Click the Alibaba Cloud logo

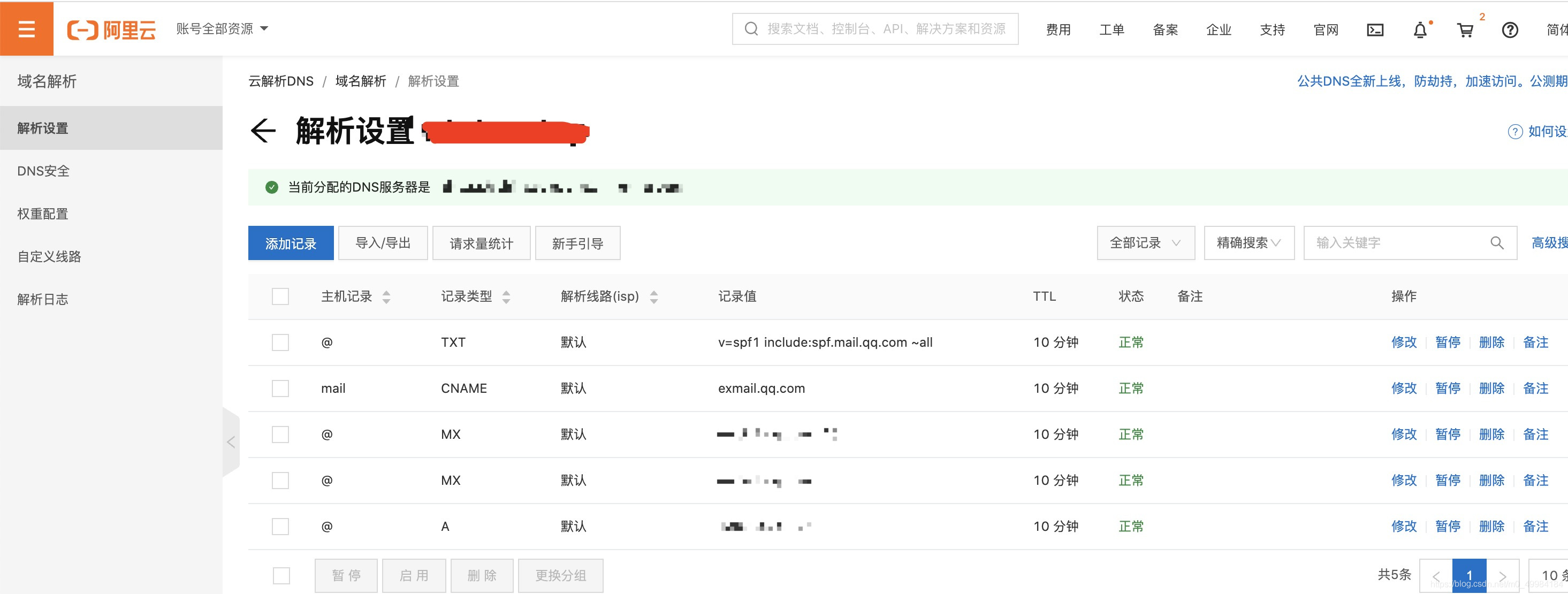tap(111, 29)
